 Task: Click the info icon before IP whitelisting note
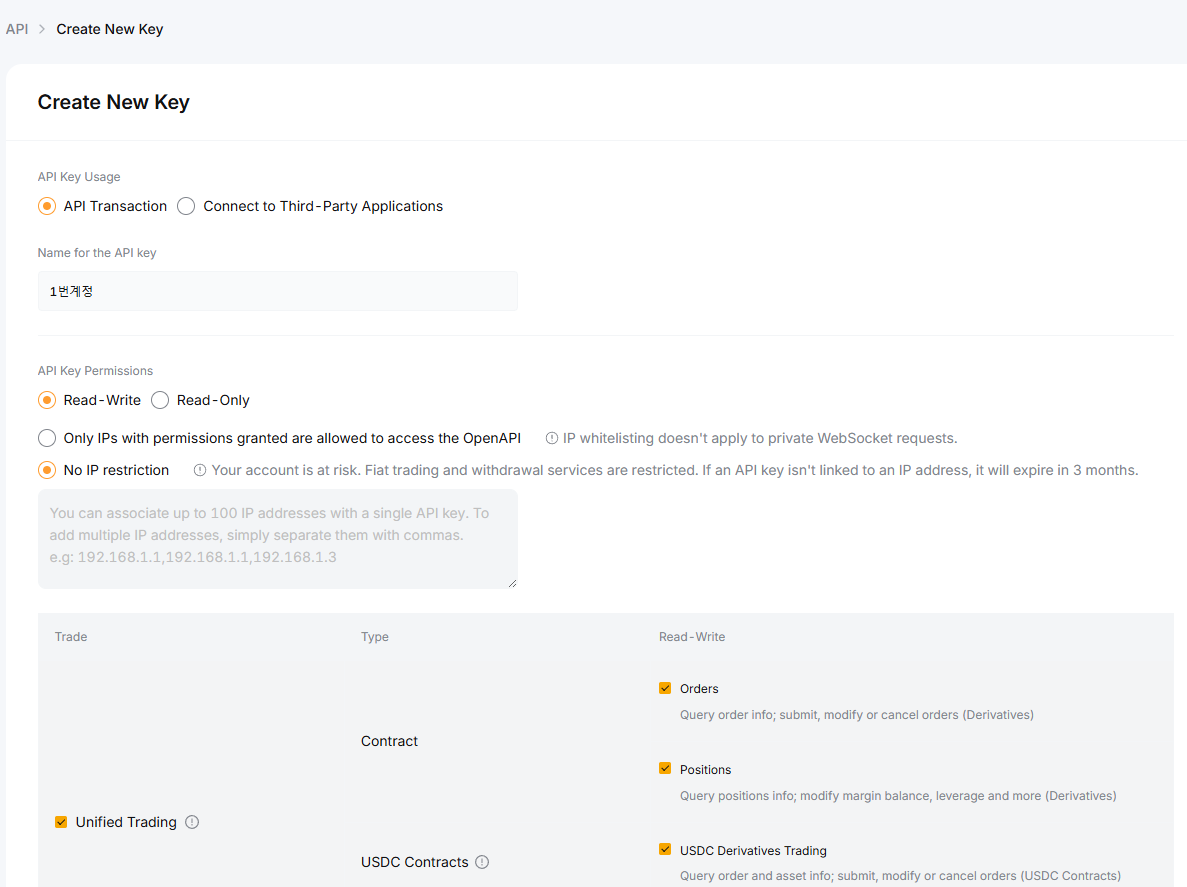pyautogui.click(x=552, y=438)
